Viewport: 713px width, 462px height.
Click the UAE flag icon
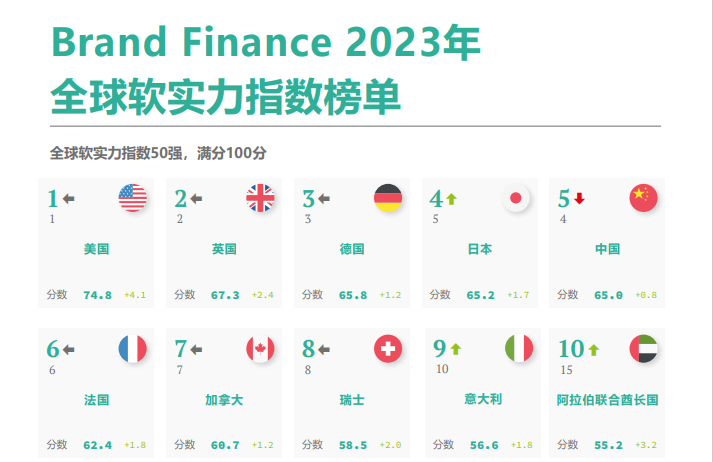[x=643, y=349]
